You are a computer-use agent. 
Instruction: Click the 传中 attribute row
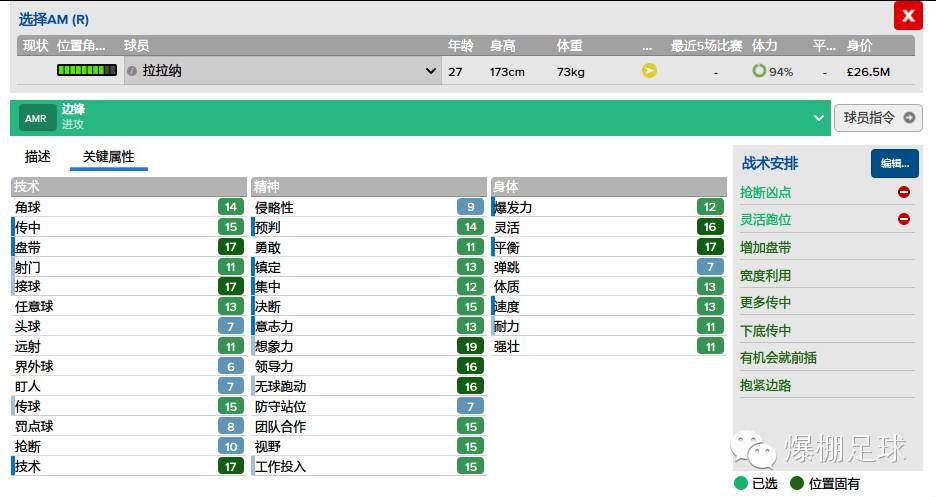pos(128,227)
